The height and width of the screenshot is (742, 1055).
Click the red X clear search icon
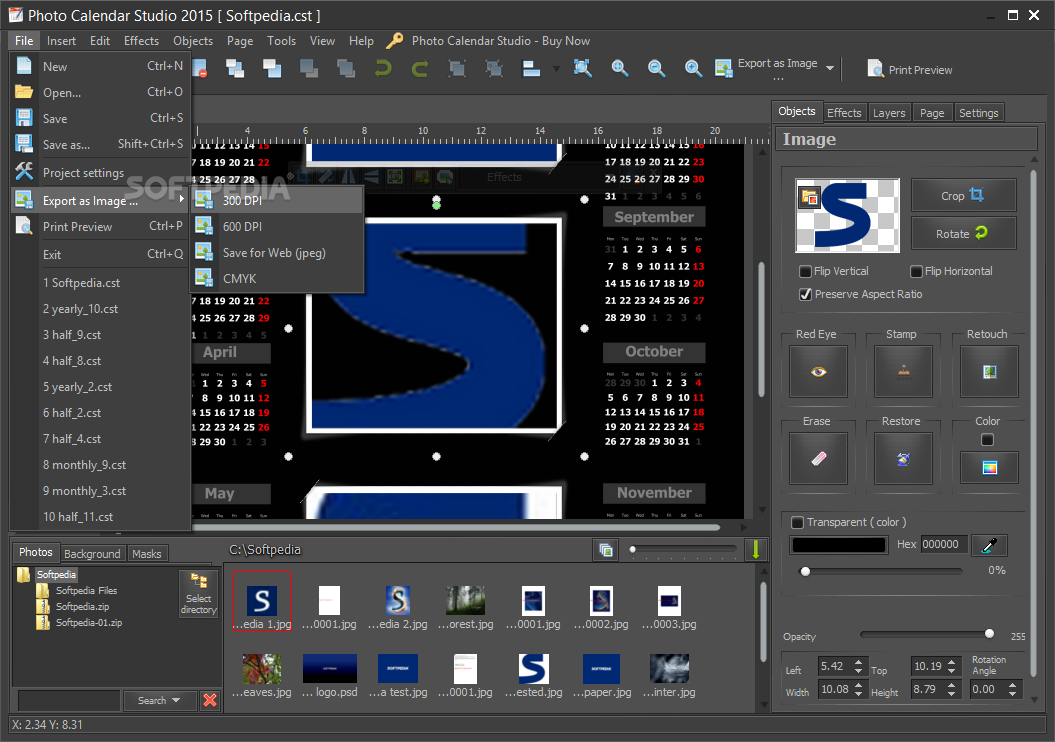coord(210,700)
